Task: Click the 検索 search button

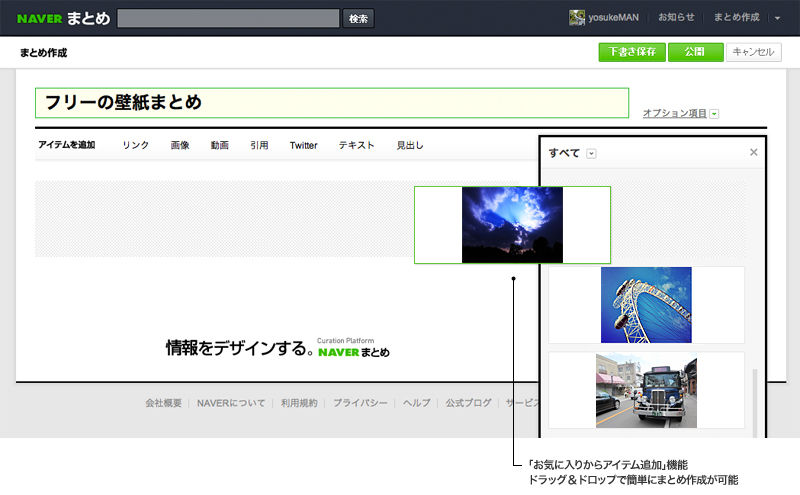Action: [x=358, y=18]
